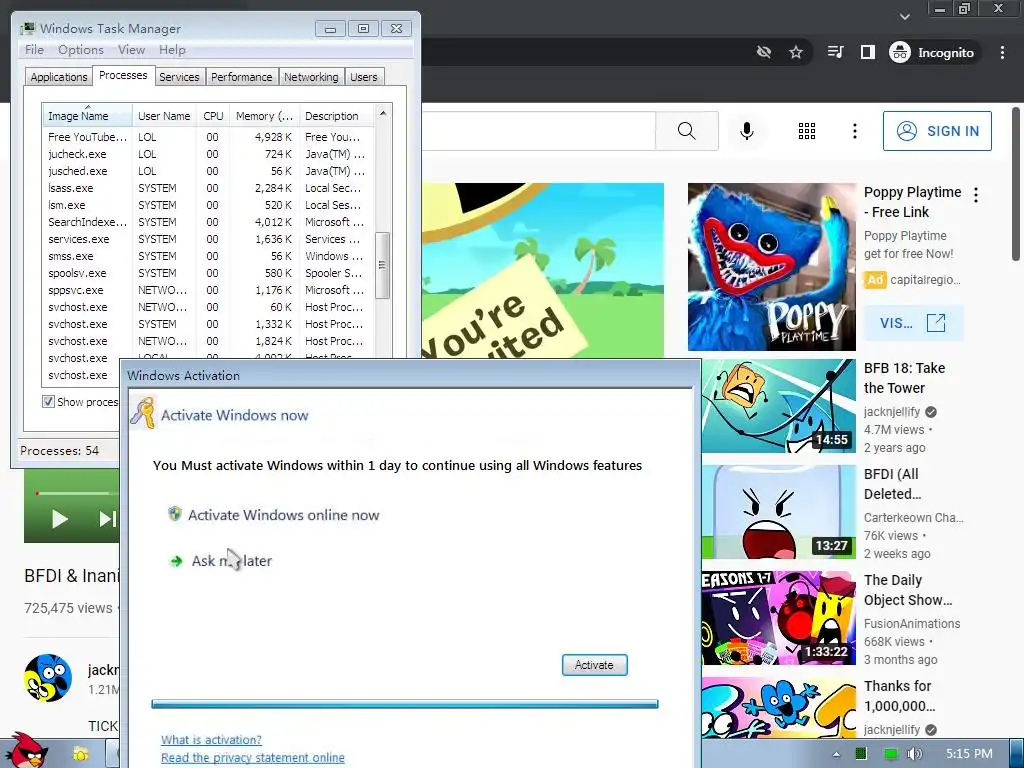Click the 5:15 PM taskbar clock

[969, 754]
